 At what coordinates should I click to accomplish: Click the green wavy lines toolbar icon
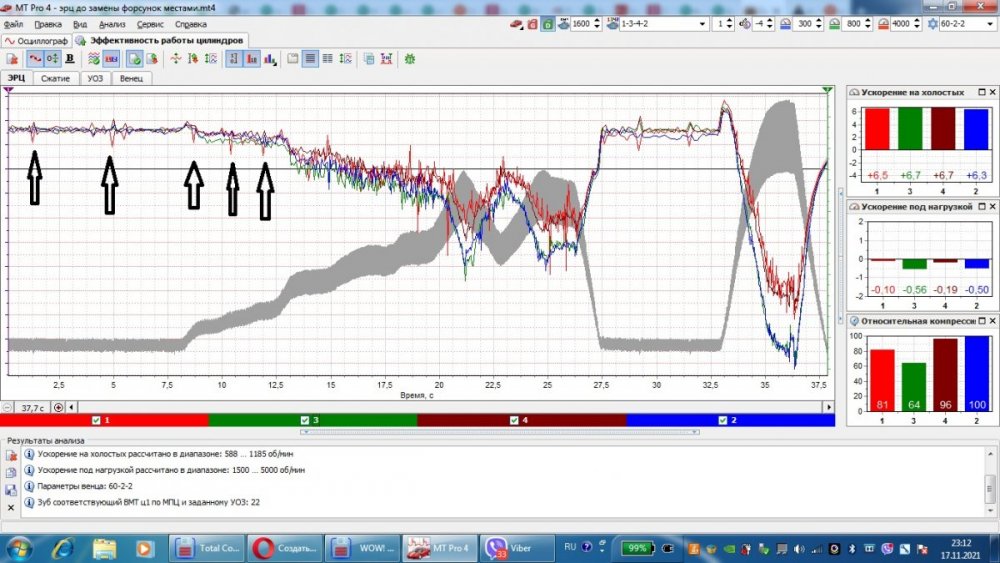tap(93, 59)
